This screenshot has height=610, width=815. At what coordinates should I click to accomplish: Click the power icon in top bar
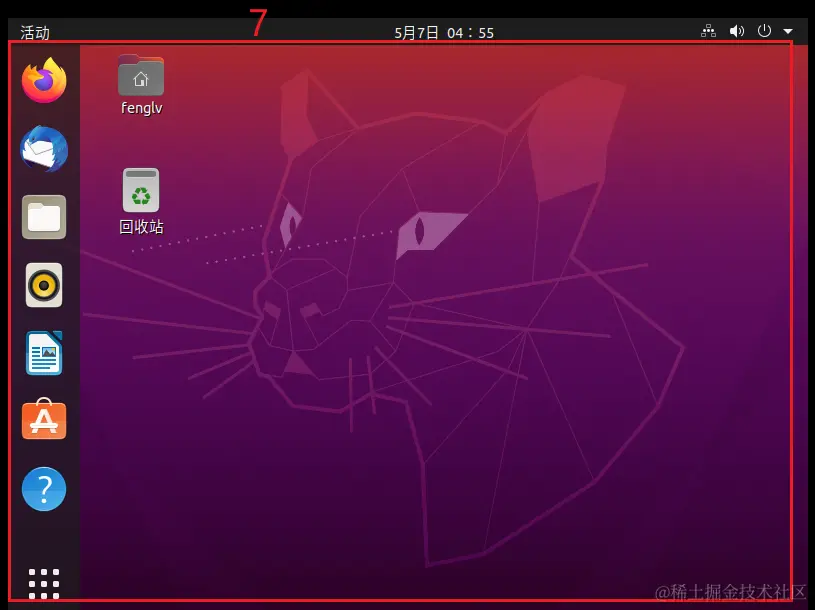pyautogui.click(x=764, y=31)
